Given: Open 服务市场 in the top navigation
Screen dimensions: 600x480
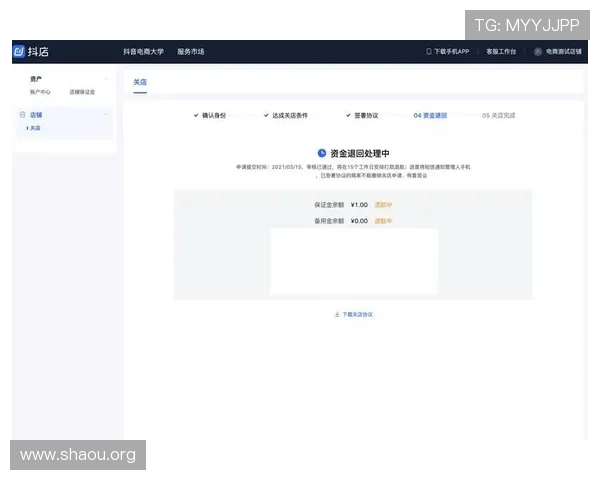Looking at the screenshot, I should pyautogui.click(x=191, y=51).
